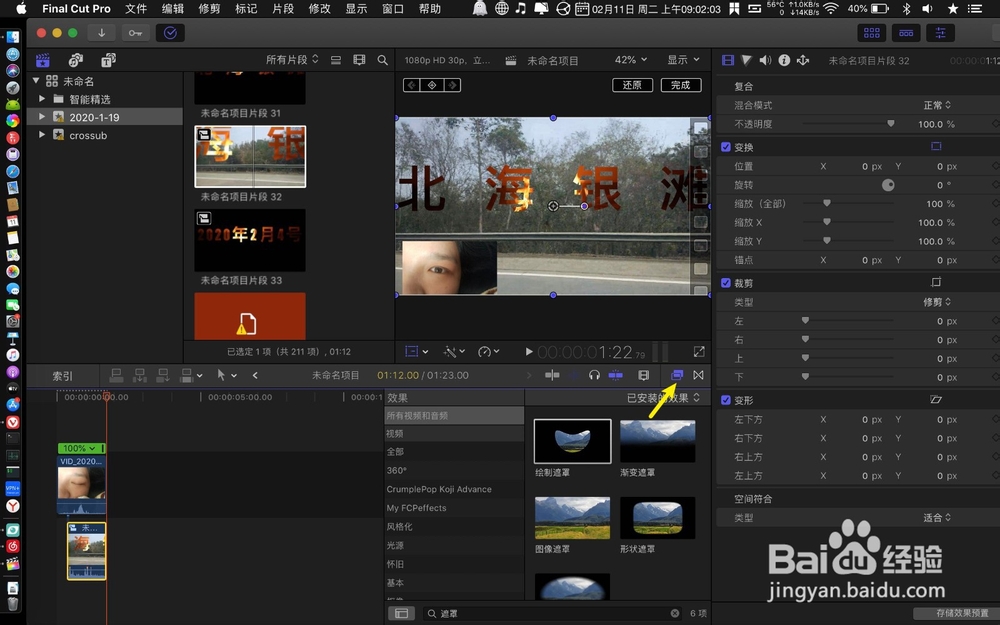Click the 还原 Revert button
The image size is (1000, 625).
[x=632, y=85]
